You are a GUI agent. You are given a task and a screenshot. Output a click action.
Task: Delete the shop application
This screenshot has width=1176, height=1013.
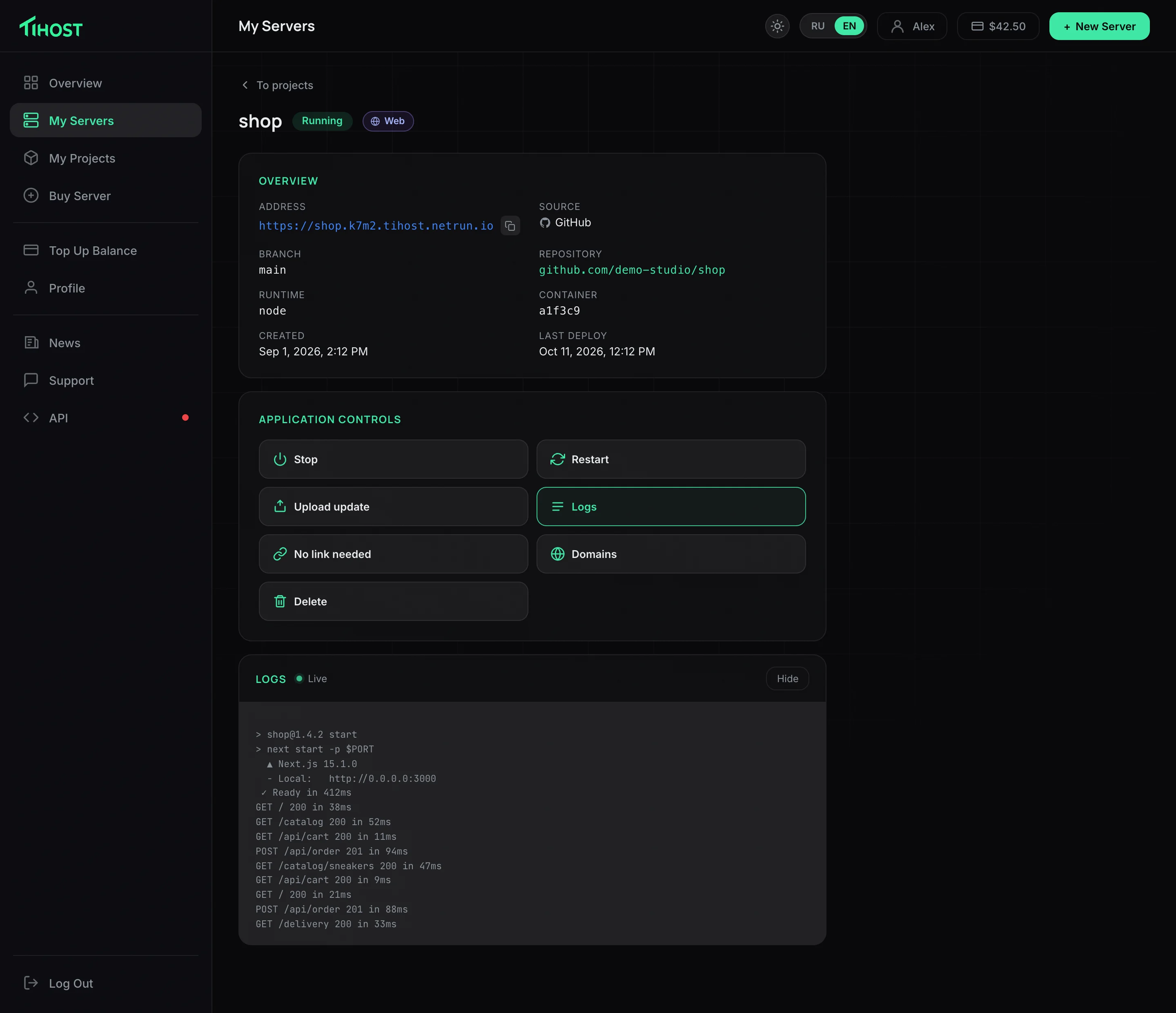point(393,601)
